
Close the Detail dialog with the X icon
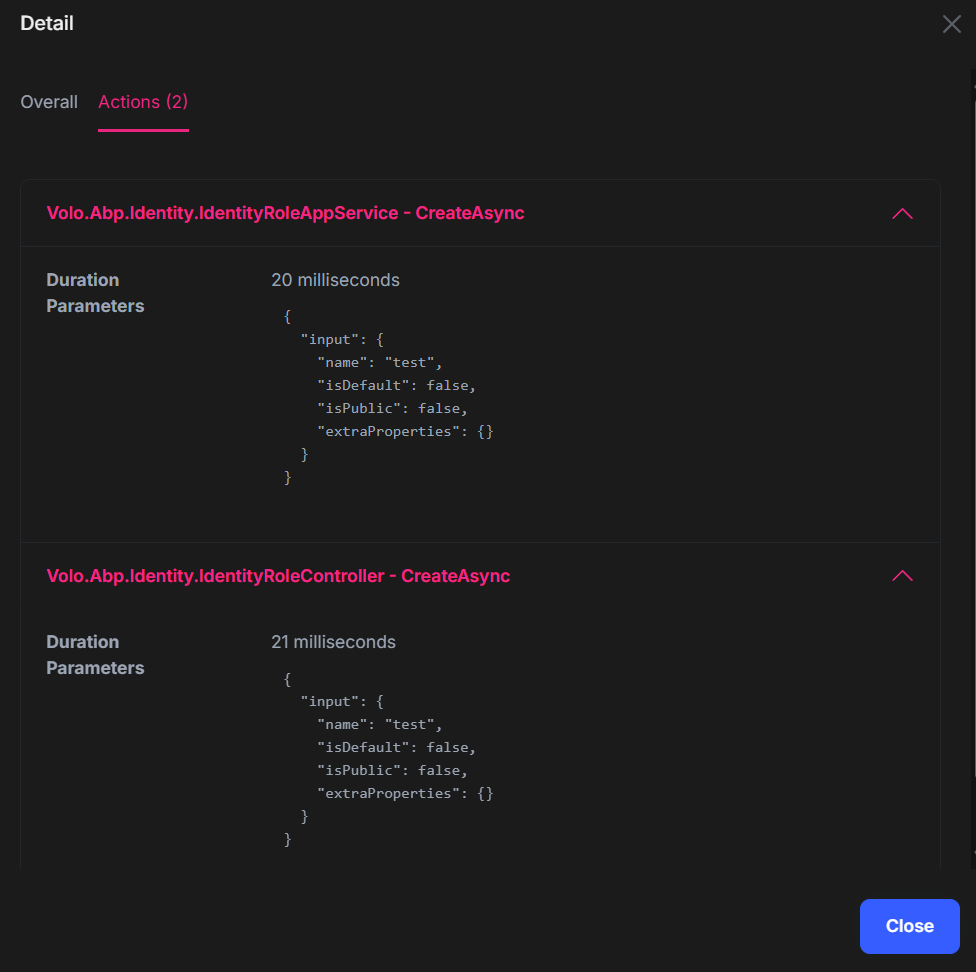tap(951, 24)
